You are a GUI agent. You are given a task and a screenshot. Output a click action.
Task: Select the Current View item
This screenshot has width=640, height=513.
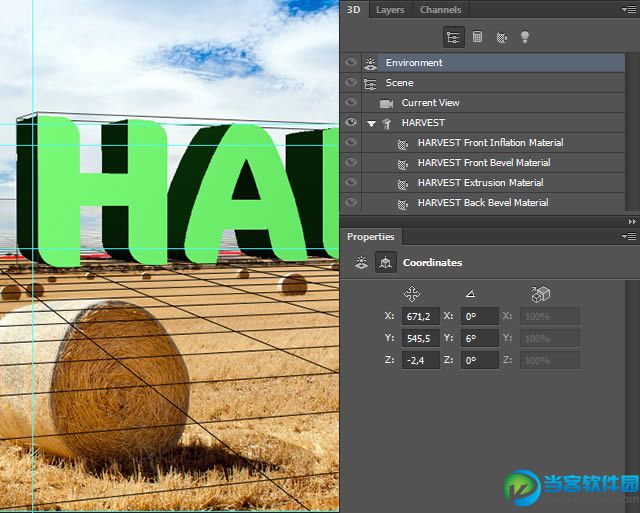(x=430, y=102)
